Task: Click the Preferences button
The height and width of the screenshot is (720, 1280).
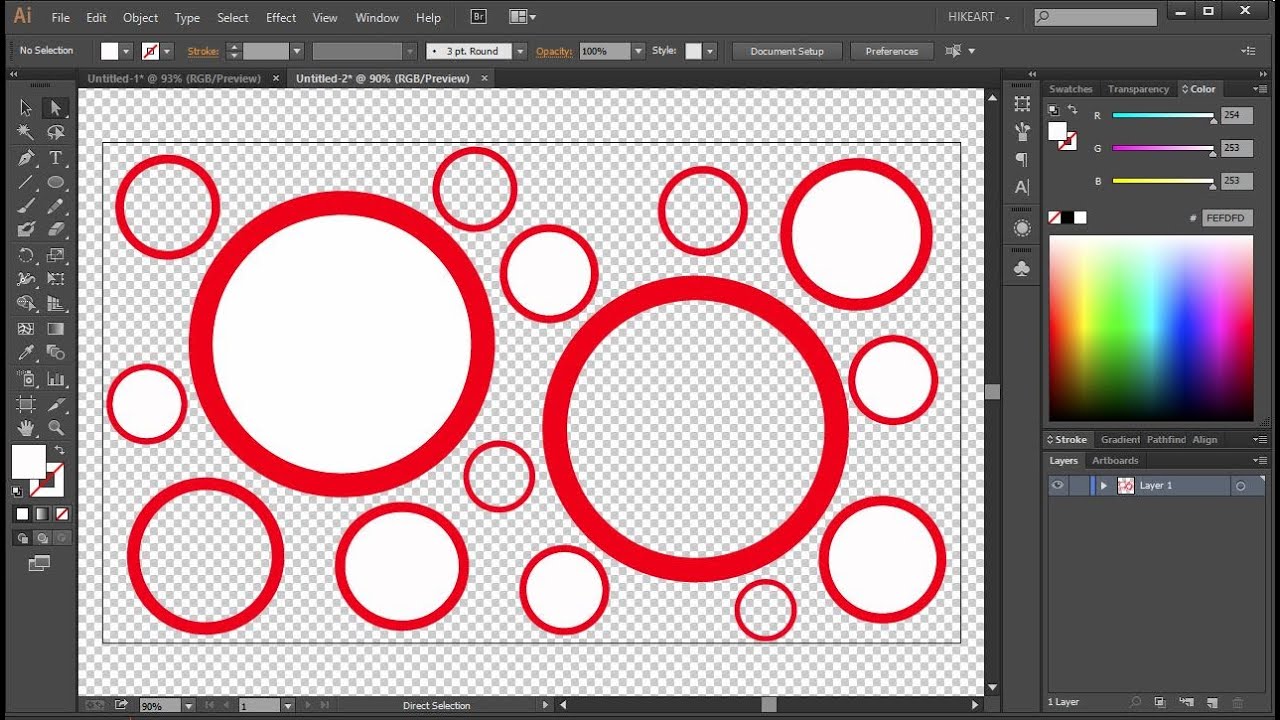Action: coord(892,51)
